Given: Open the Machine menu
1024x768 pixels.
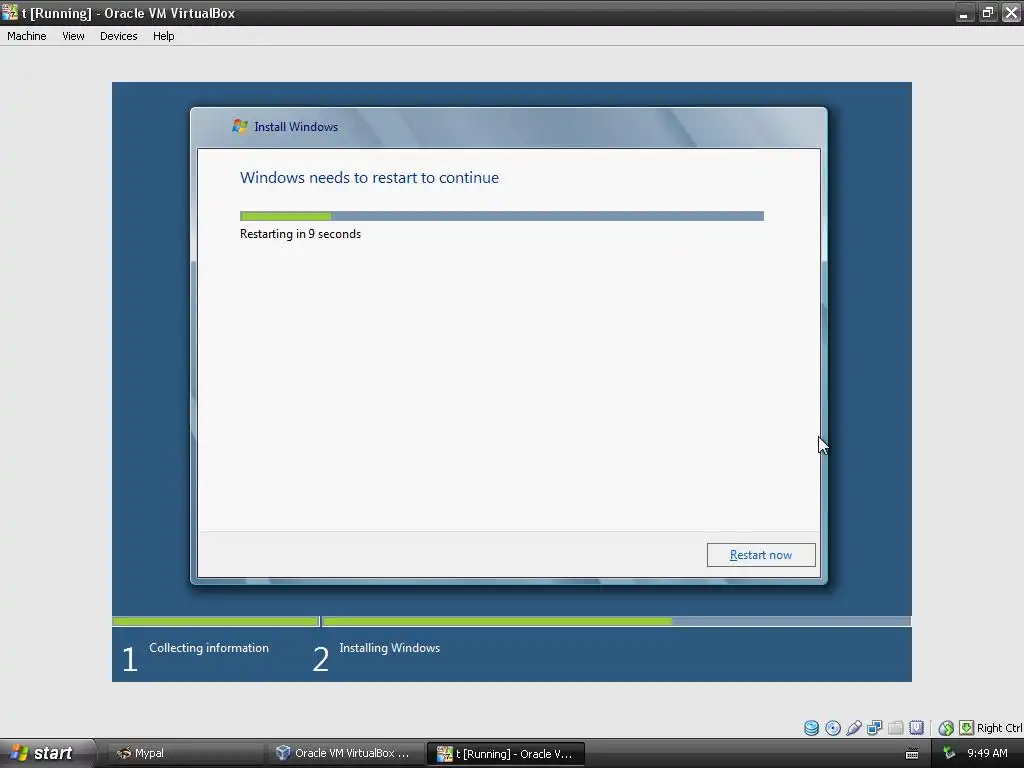Looking at the screenshot, I should (x=27, y=36).
